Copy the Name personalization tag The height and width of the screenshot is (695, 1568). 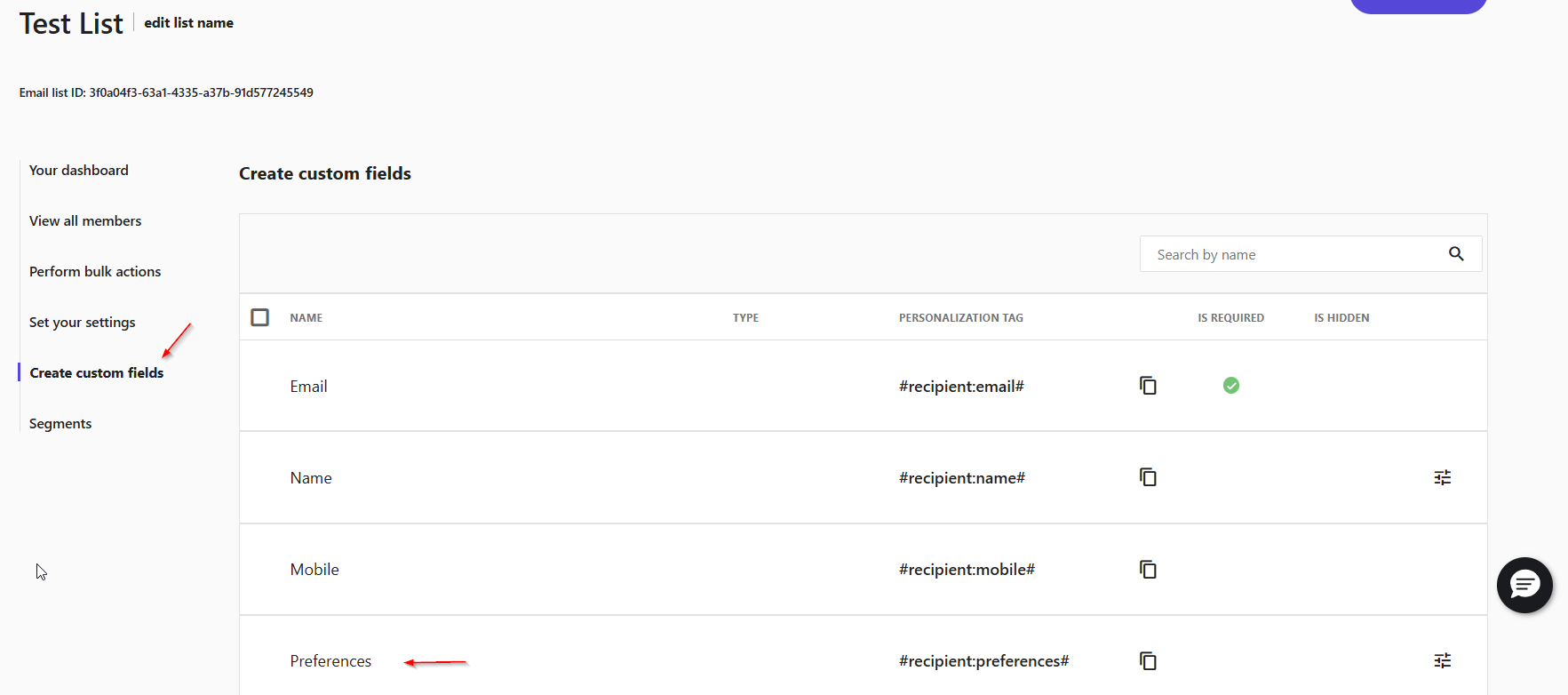click(1148, 477)
